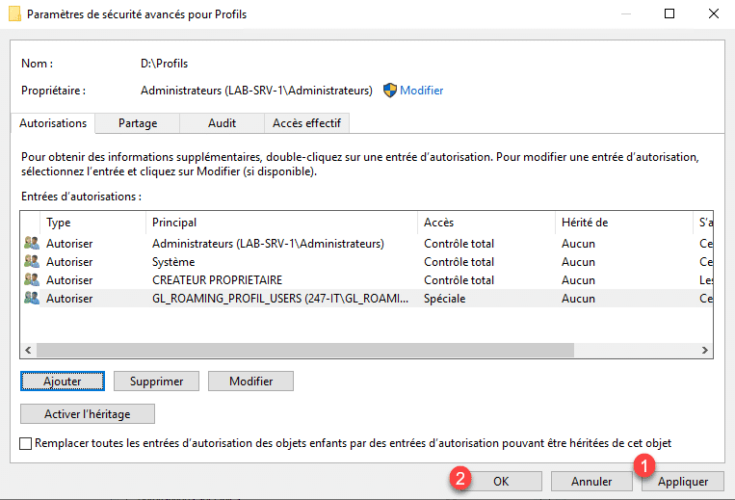Switch to the Partage tab
Image resolution: width=735 pixels, height=500 pixels.
coord(137,123)
